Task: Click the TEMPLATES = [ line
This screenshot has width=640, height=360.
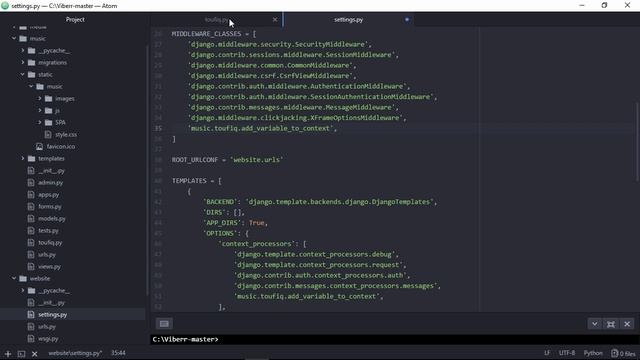Action: 197,181
